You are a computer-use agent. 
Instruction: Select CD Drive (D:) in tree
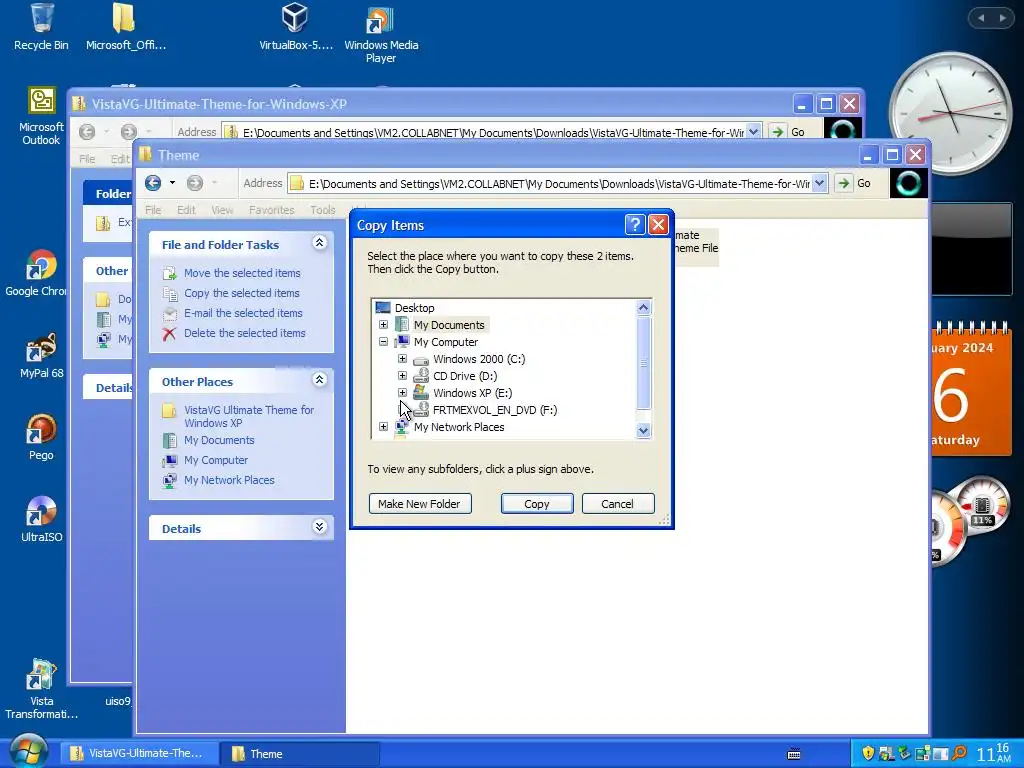(465, 376)
